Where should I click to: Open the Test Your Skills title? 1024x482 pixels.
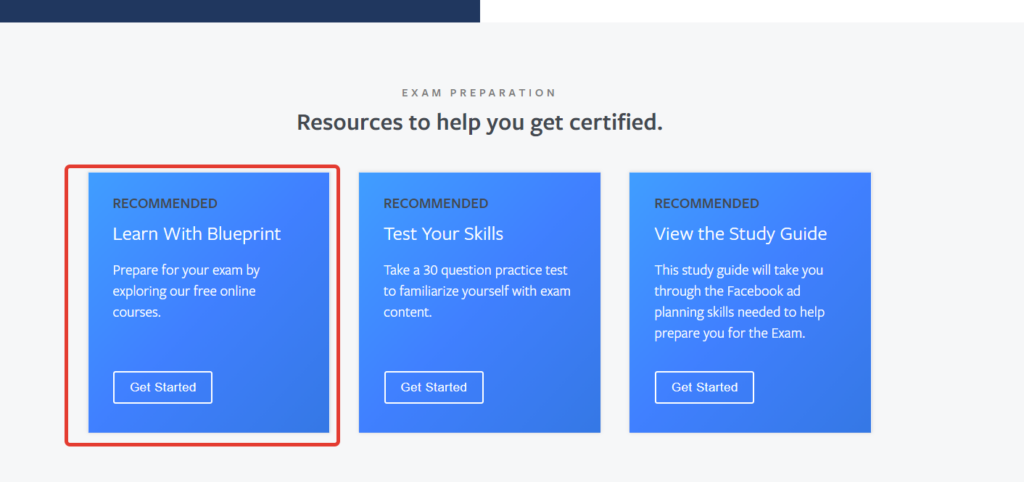click(443, 234)
